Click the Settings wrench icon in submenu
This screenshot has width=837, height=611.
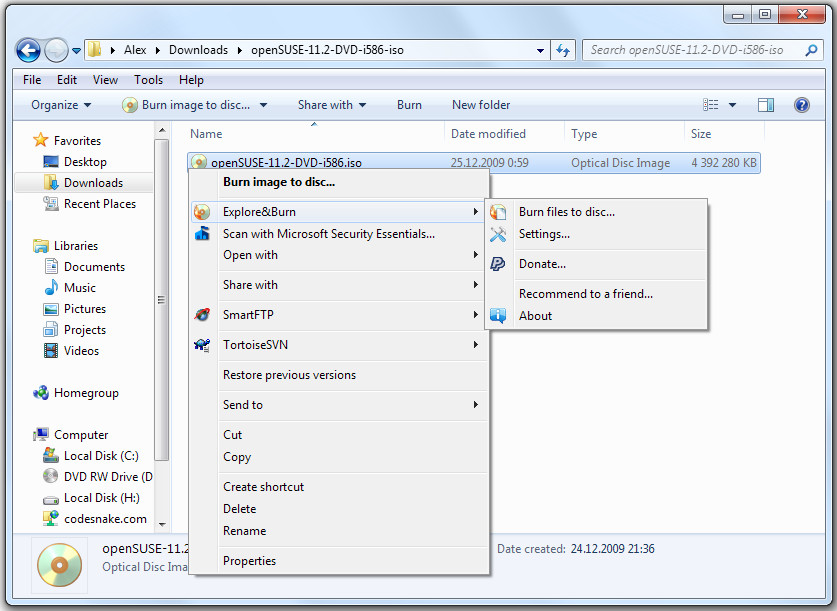[x=498, y=234]
